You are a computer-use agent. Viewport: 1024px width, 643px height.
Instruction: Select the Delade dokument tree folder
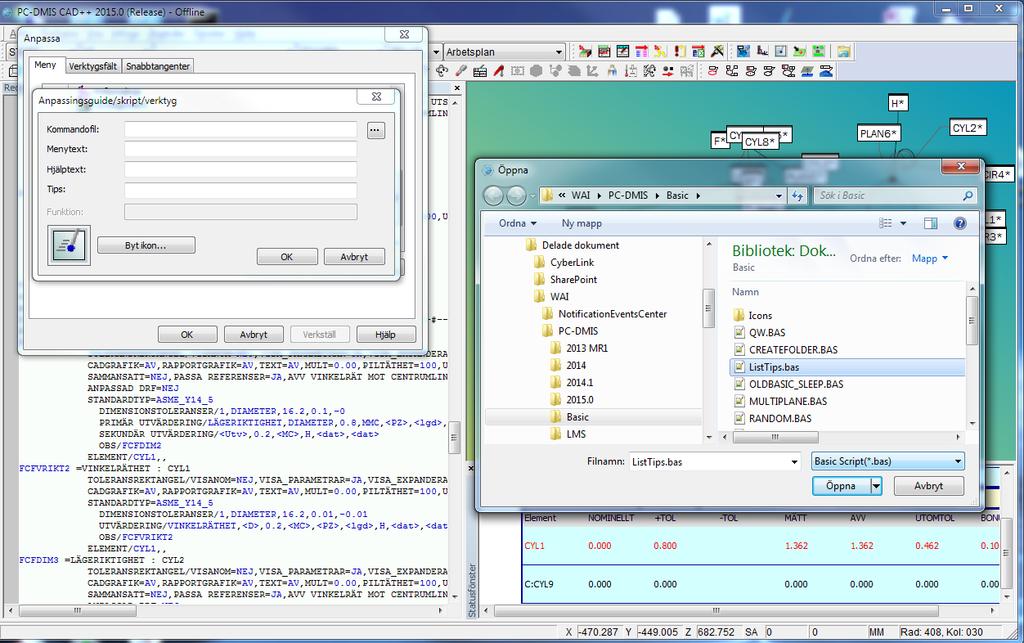click(580, 245)
